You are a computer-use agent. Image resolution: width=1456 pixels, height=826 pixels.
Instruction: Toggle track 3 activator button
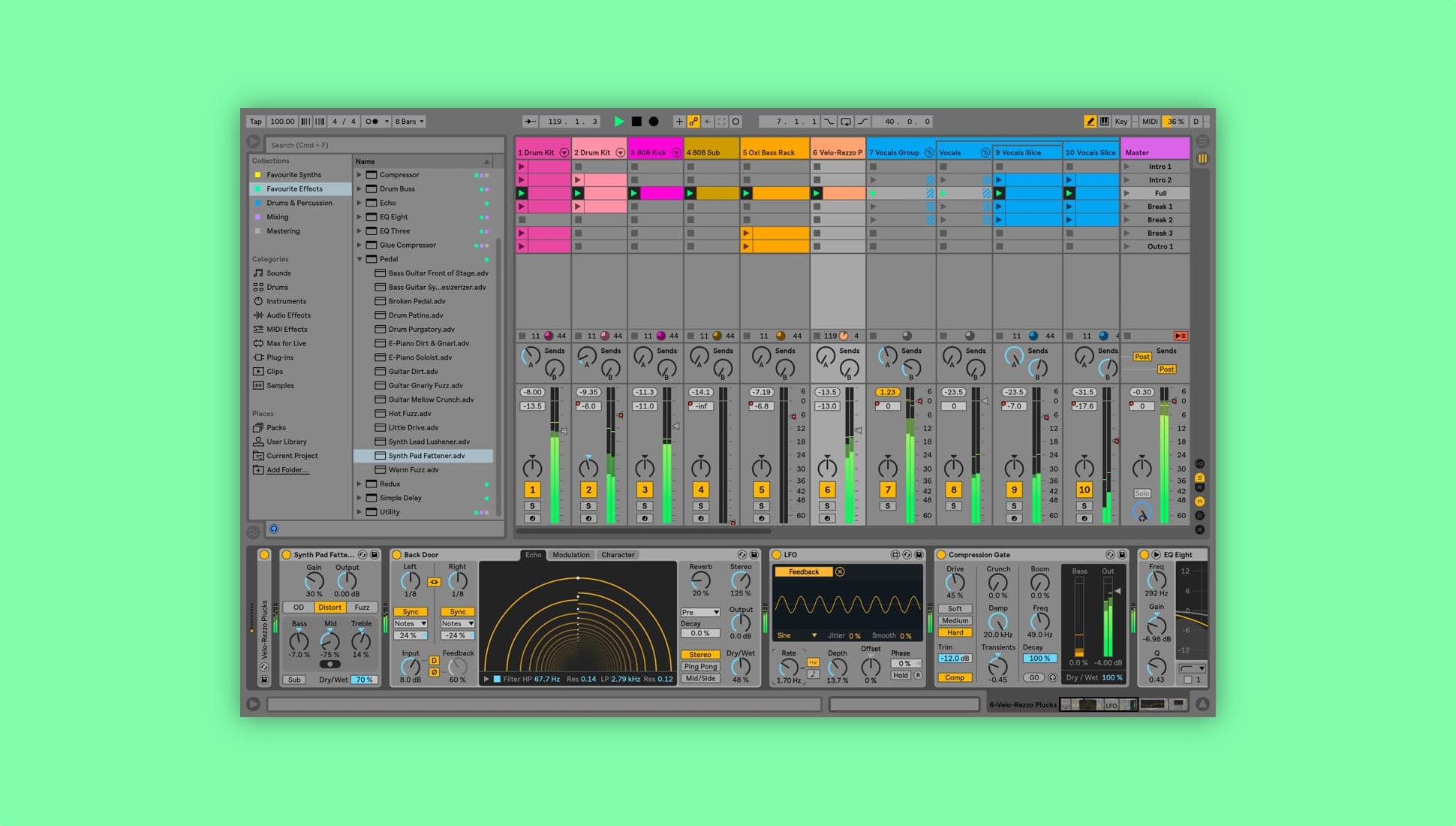coord(645,490)
